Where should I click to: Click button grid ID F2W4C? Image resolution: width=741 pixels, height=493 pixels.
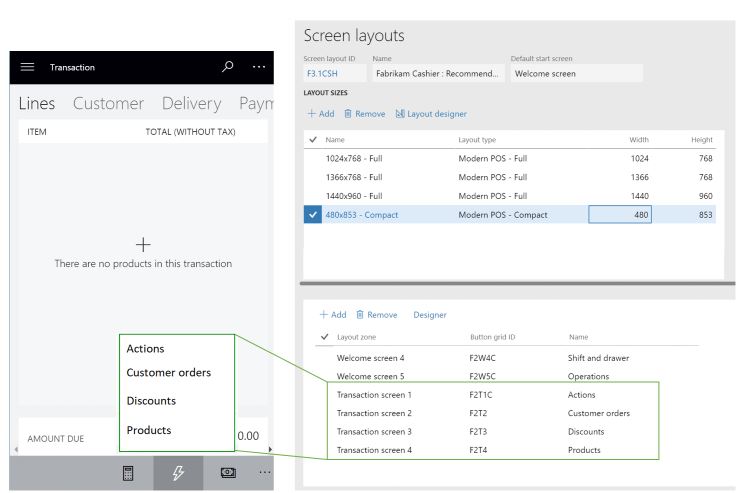pyautogui.click(x=482, y=358)
